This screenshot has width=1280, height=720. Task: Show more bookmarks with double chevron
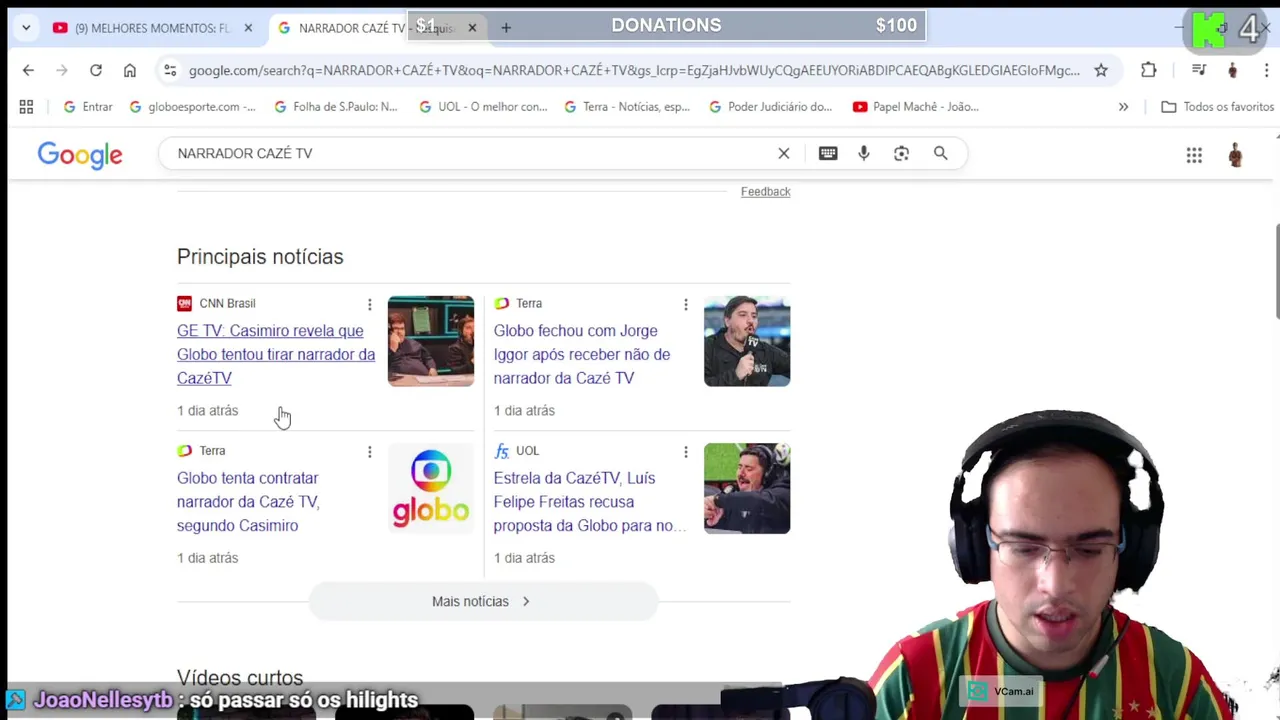pos(1123,107)
